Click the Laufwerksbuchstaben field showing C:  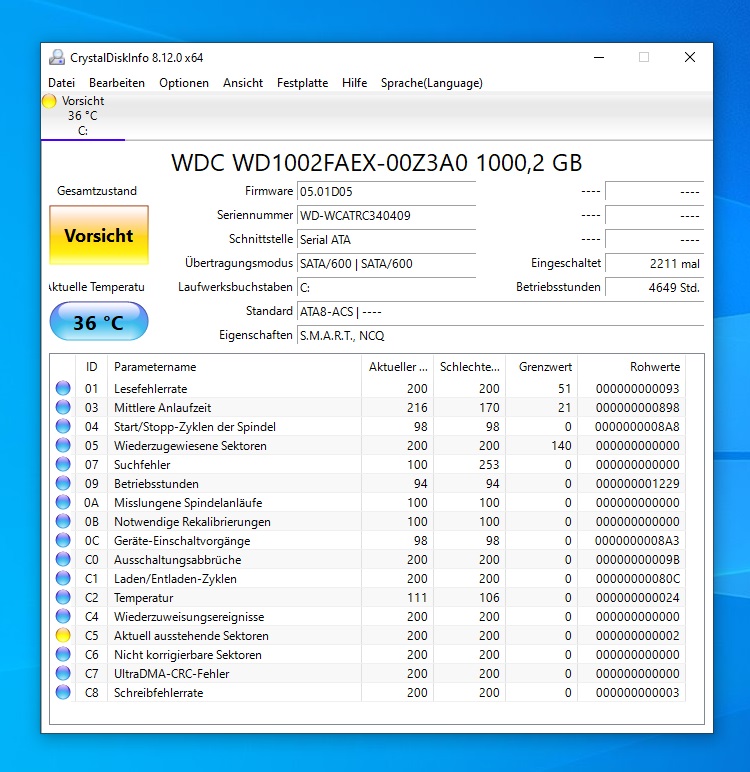[x=387, y=288]
